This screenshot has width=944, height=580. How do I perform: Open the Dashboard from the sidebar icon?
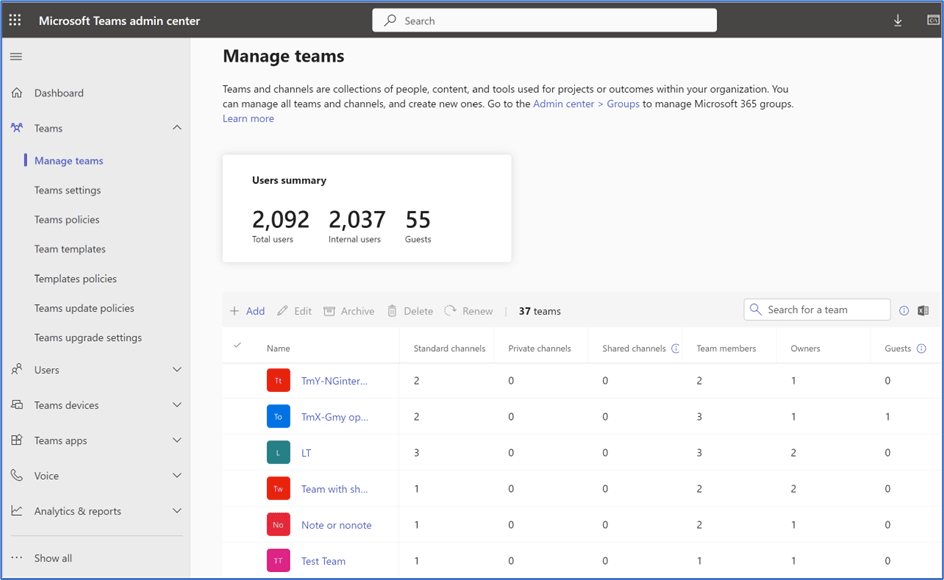pyautogui.click(x=16, y=91)
